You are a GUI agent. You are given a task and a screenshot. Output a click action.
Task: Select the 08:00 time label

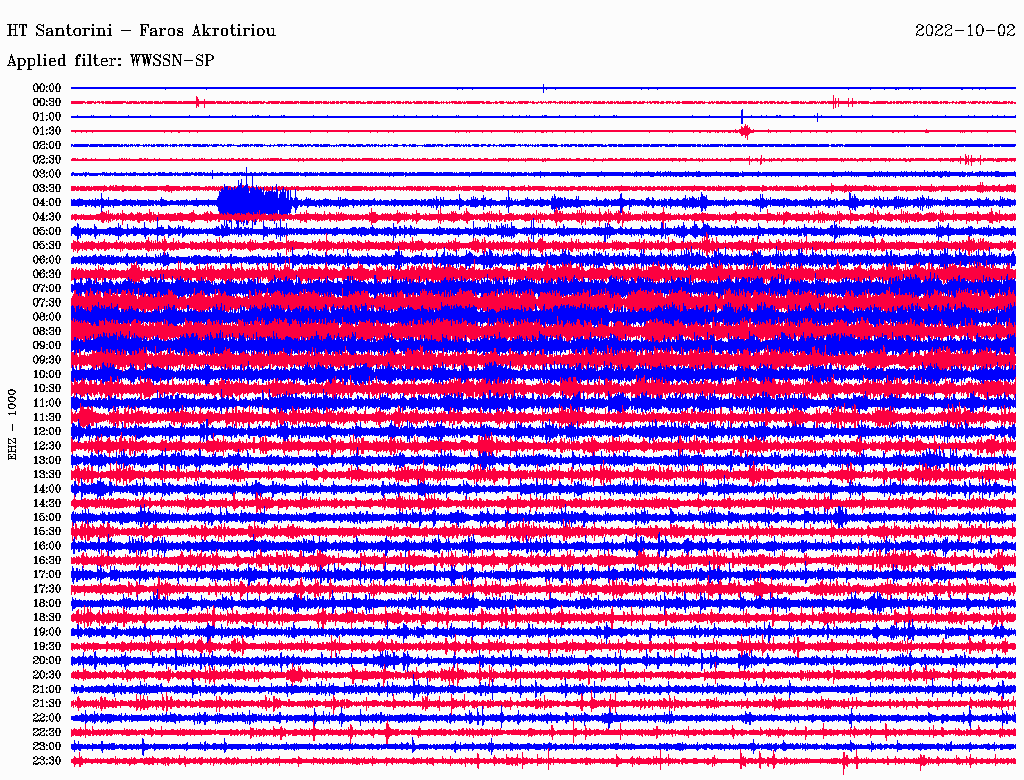(x=47, y=317)
